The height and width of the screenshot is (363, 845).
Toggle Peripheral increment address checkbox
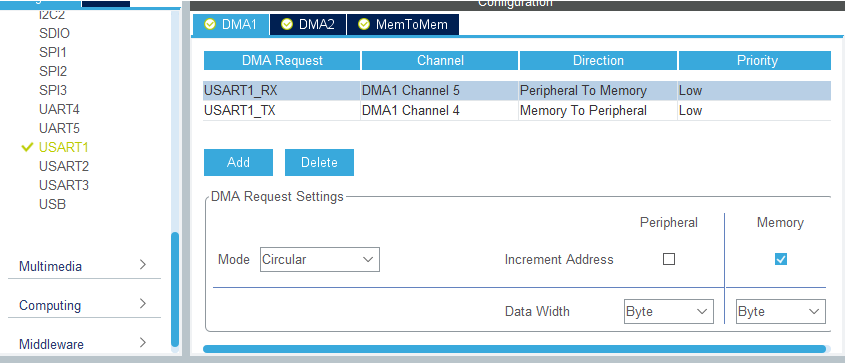pyautogui.click(x=669, y=259)
